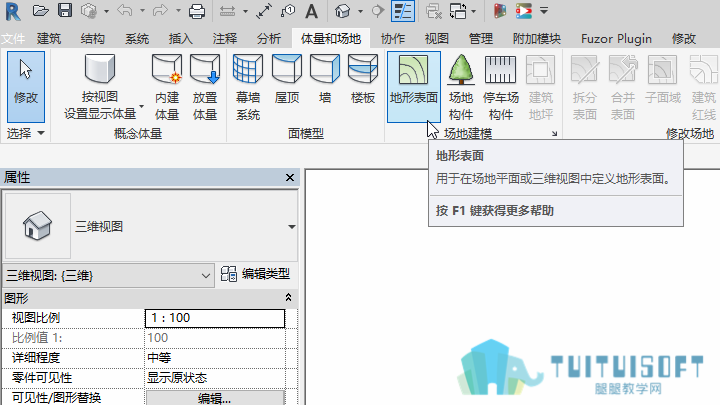Image resolution: width=720 pixels, height=405 pixels.
Task: Open the 三维视图: {三维} instance filter dropdown
Action: (x=108, y=276)
